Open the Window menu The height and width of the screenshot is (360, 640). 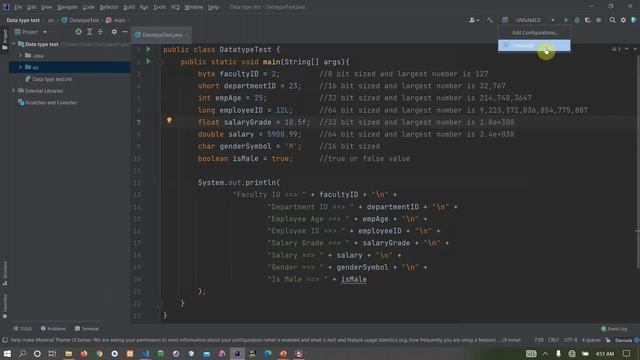pyautogui.click(x=193, y=7)
